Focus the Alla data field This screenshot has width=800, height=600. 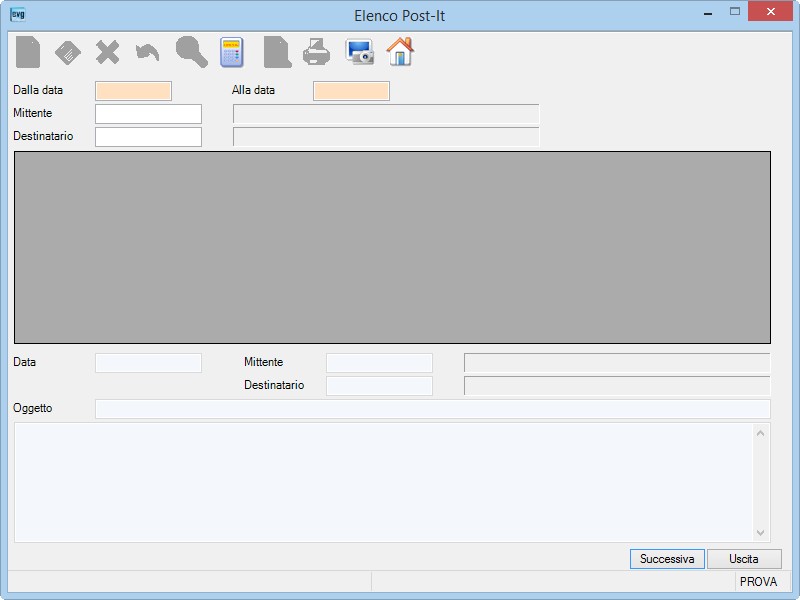(x=352, y=91)
